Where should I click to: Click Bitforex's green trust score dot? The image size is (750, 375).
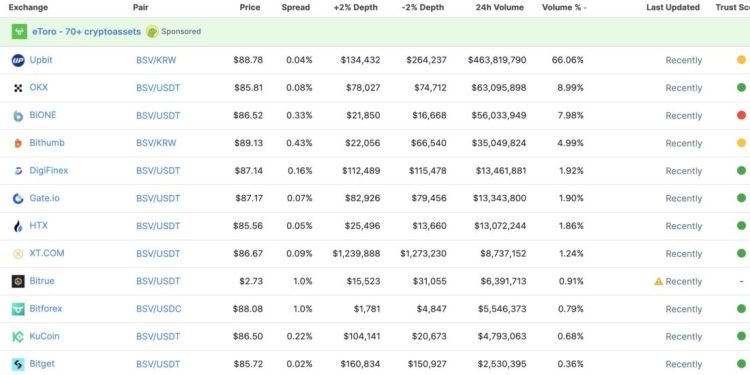741,309
